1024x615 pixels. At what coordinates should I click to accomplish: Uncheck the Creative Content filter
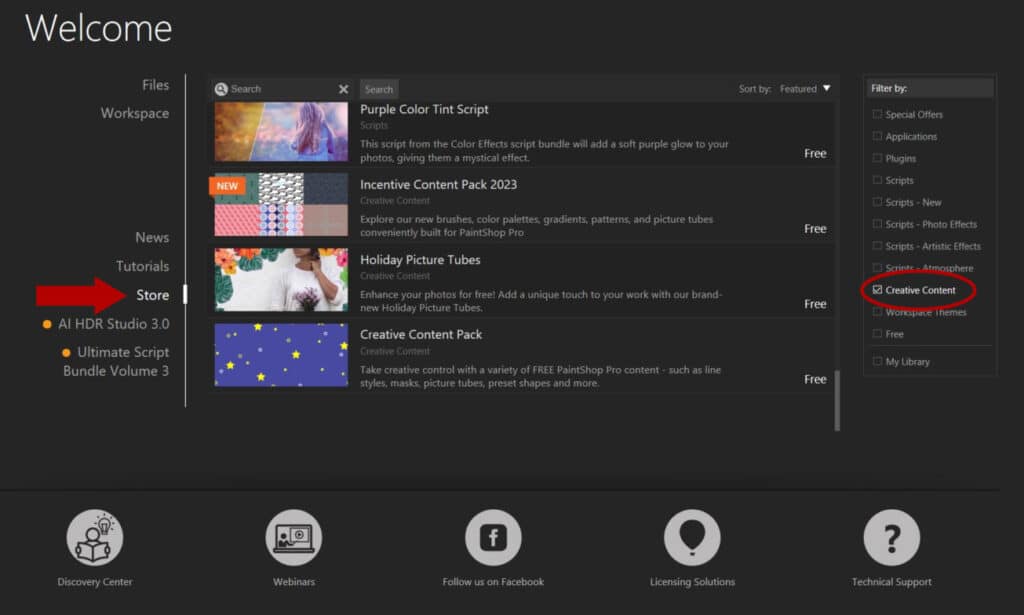(x=878, y=290)
